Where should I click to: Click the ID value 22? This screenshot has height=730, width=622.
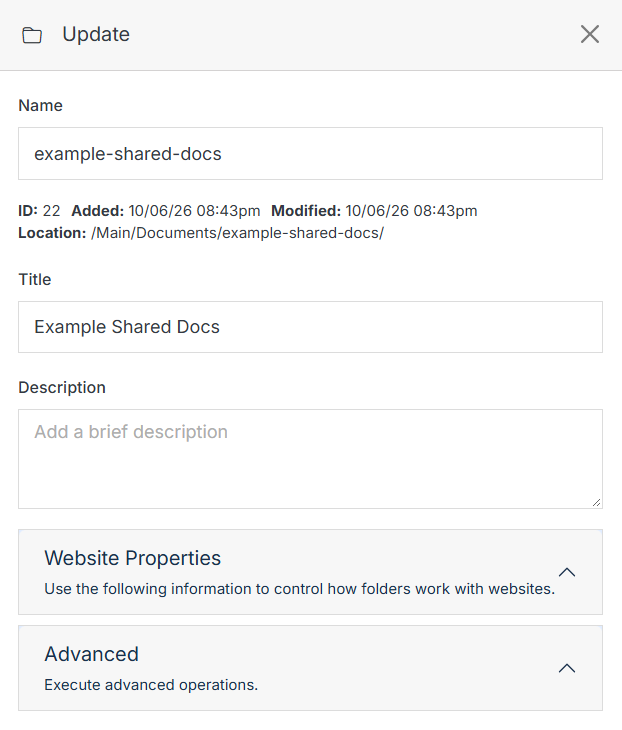click(52, 211)
